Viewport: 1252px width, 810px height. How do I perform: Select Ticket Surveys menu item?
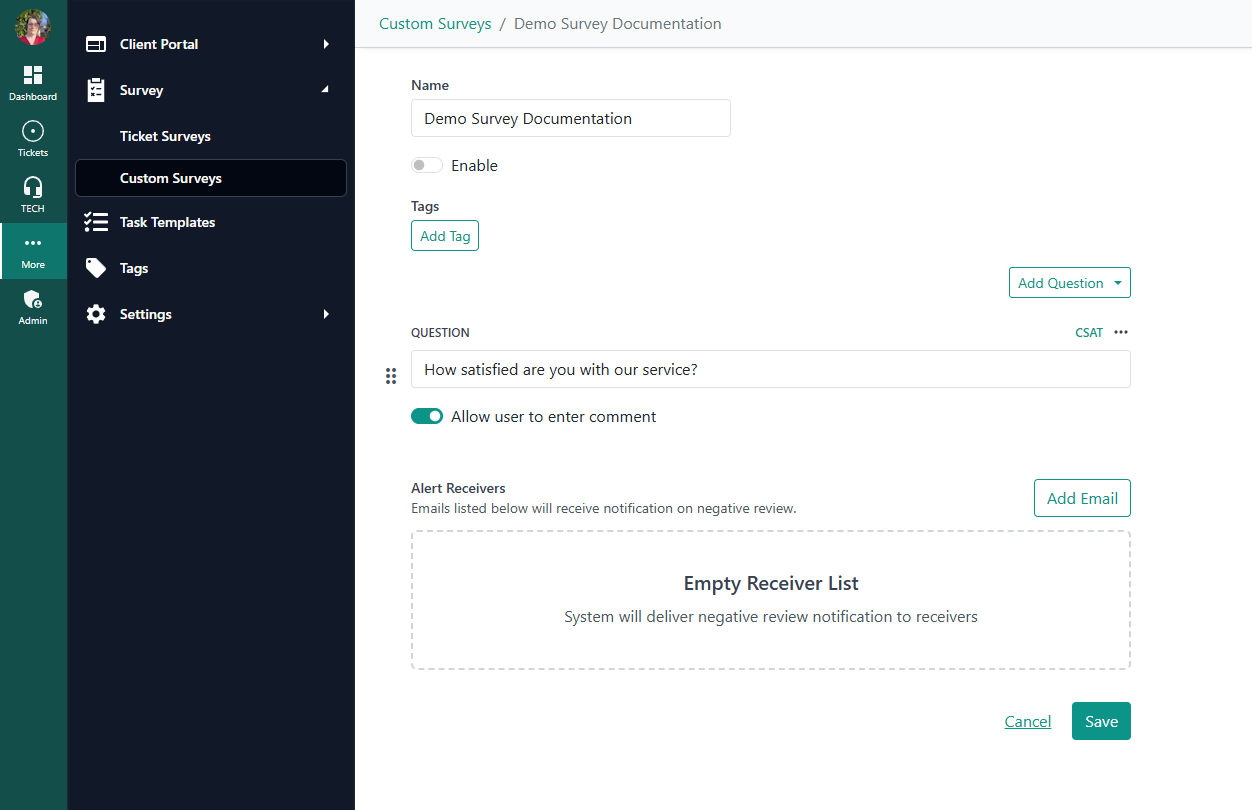[x=165, y=136]
